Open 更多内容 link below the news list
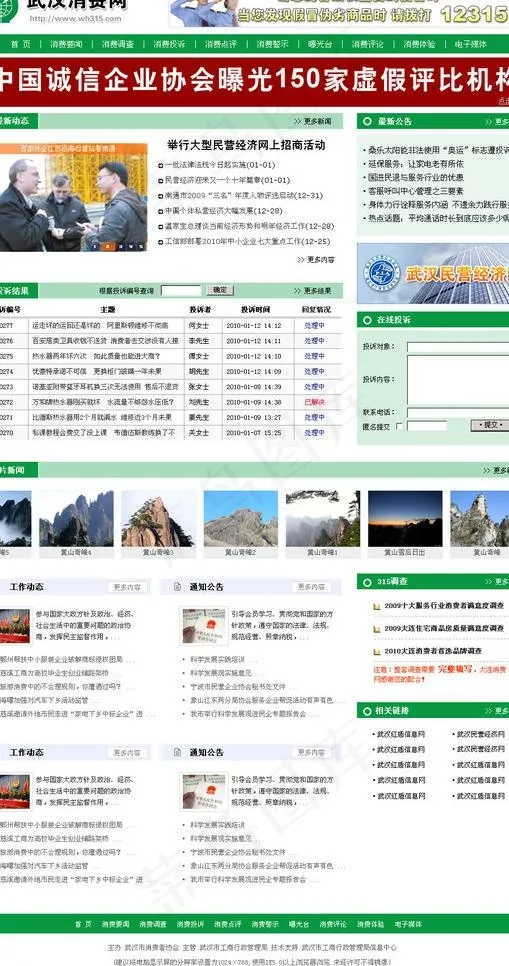Viewport: 509px width, 966px height. pos(316,260)
